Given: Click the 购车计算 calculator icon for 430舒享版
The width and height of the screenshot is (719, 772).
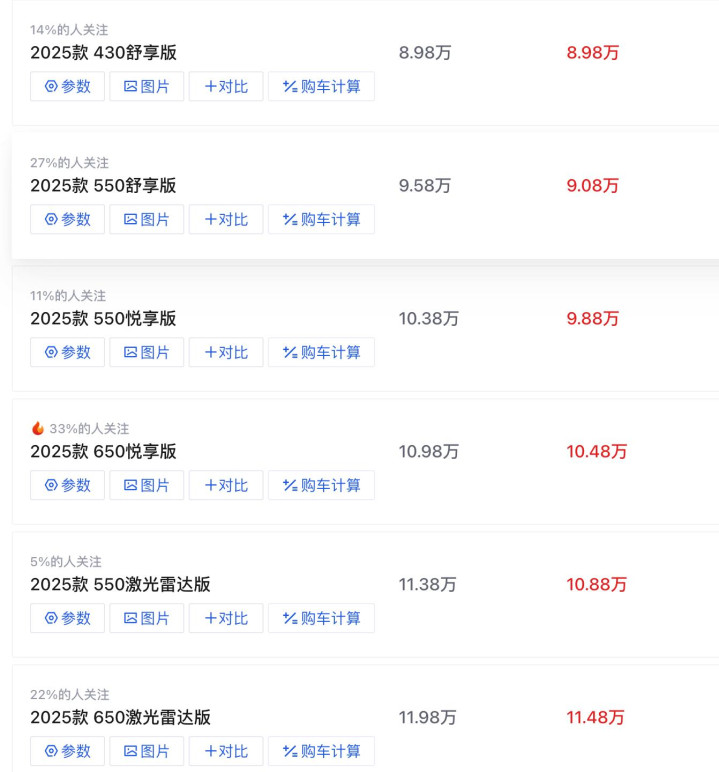Looking at the screenshot, I should coord(290,87).
